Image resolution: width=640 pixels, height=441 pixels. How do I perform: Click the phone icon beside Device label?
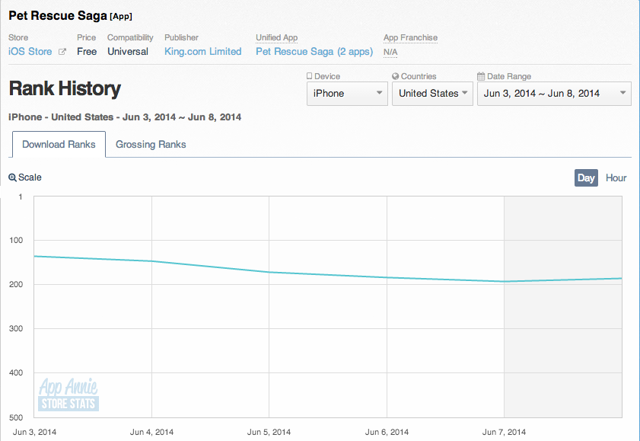[x=309, y=76]
